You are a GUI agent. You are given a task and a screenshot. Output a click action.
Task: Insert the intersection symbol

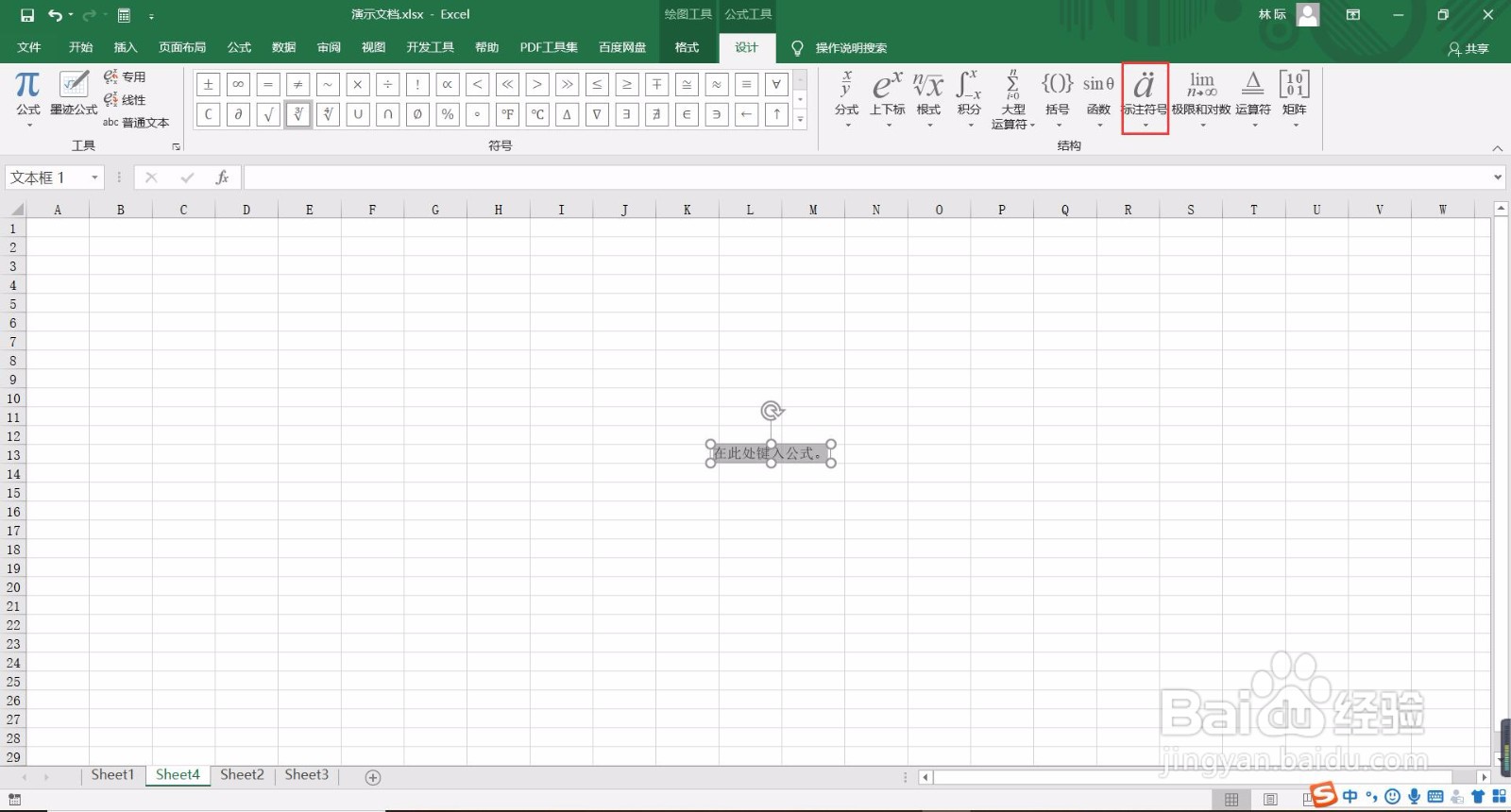coord(387,114)
